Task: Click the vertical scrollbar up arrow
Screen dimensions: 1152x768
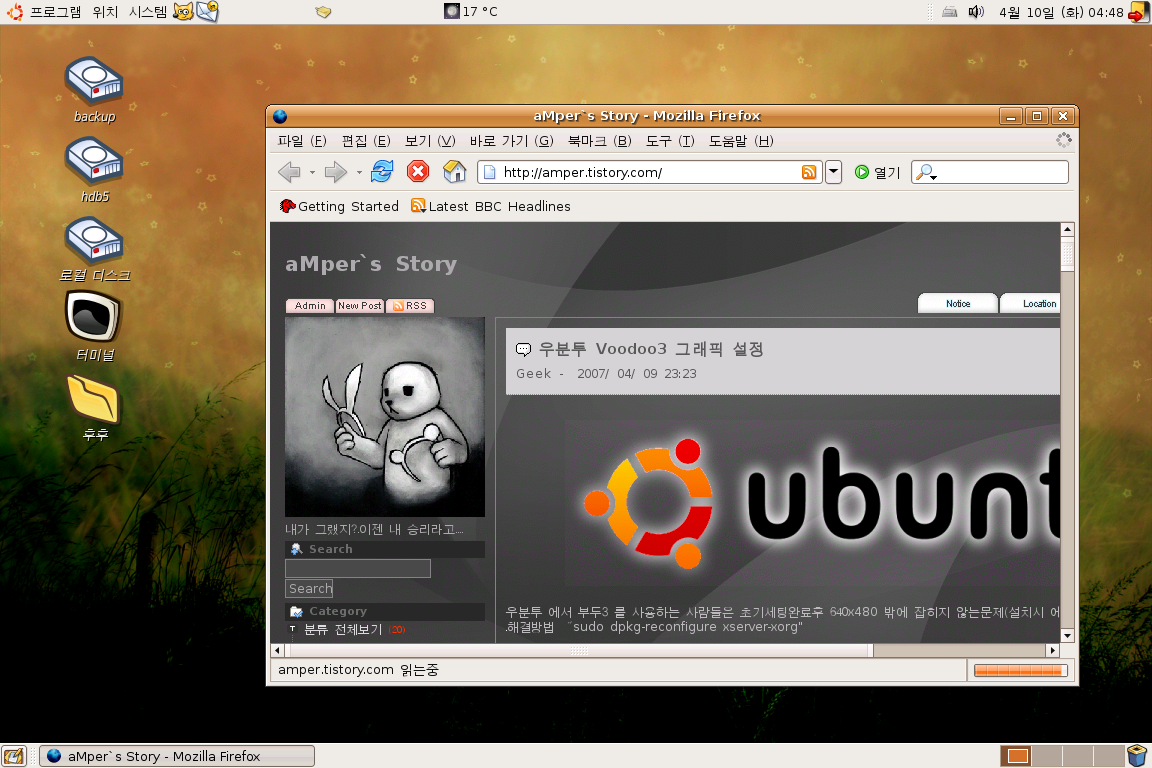Action: pyautogui.click(x=1068, y=229)
